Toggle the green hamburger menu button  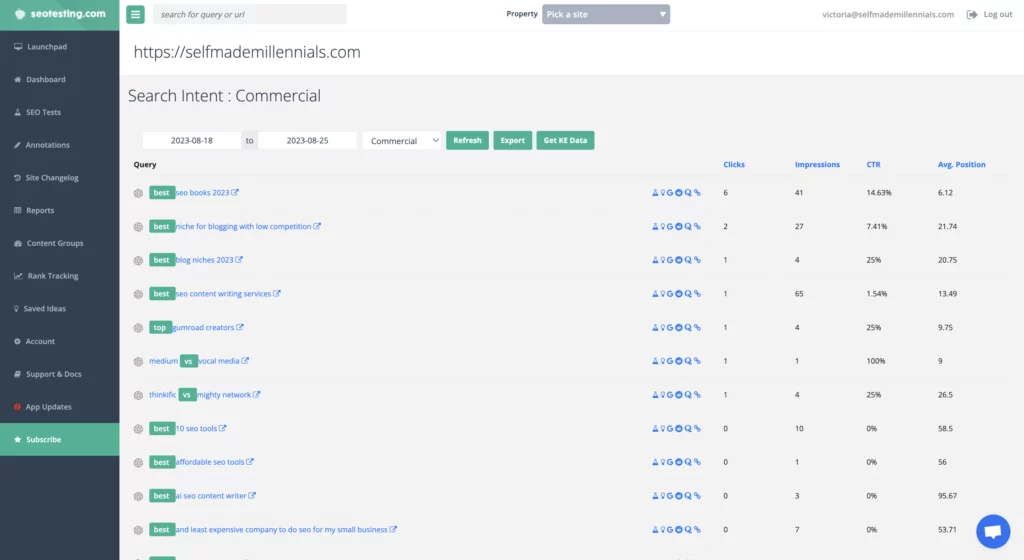pos(135,14)
